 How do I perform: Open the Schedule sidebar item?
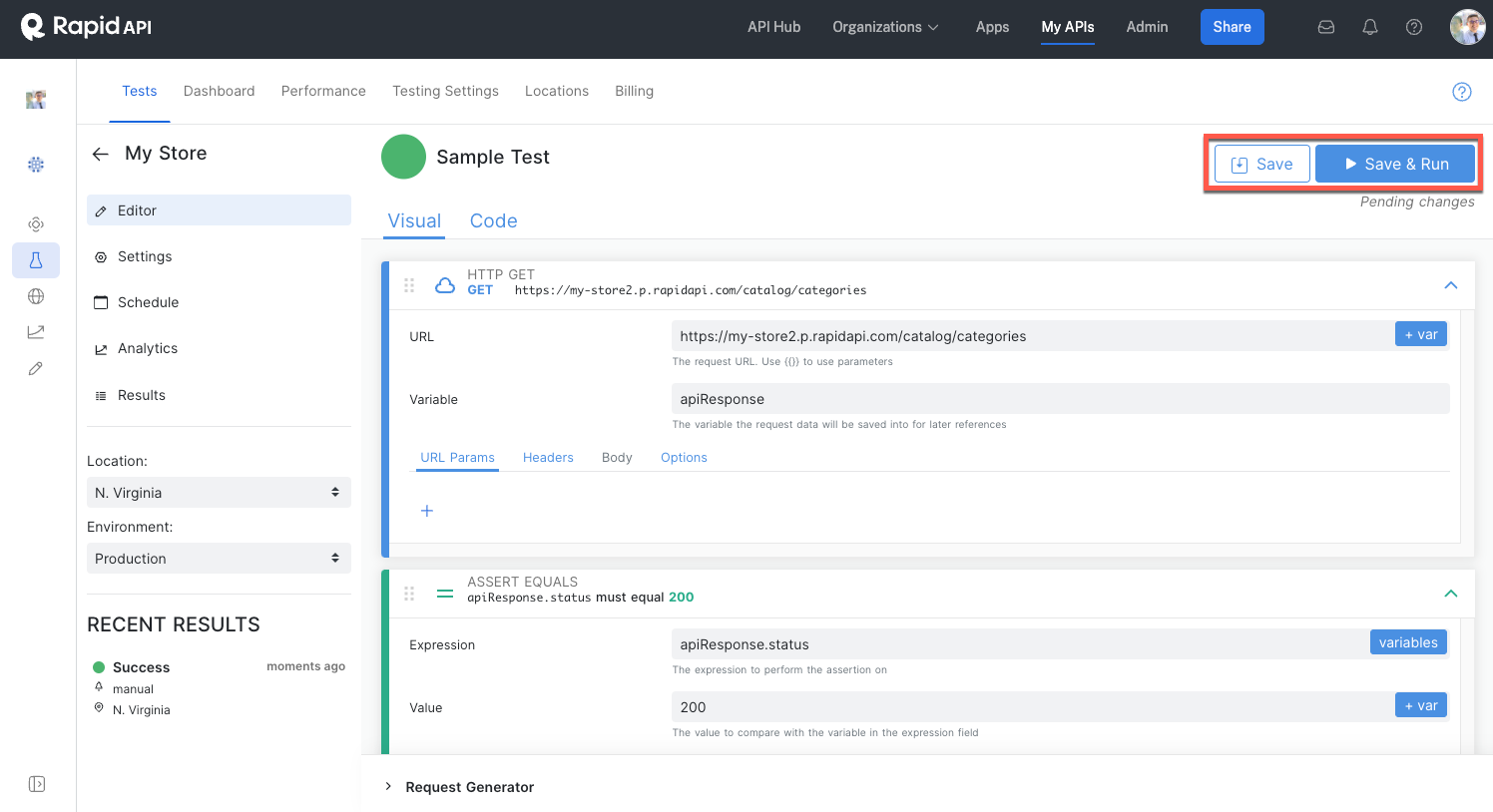click(219, 302)
